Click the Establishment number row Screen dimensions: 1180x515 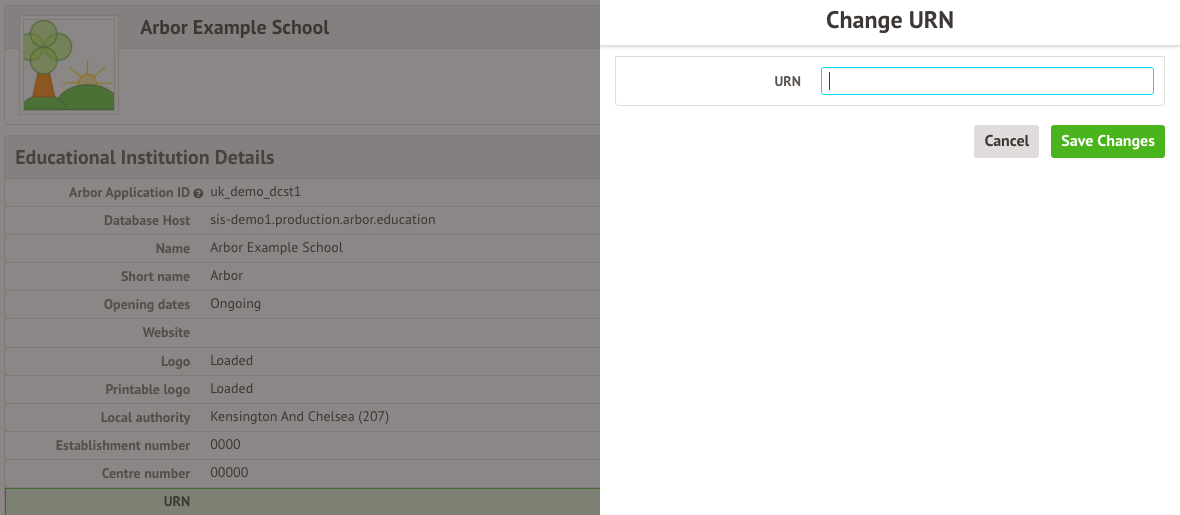pos(300,445)
